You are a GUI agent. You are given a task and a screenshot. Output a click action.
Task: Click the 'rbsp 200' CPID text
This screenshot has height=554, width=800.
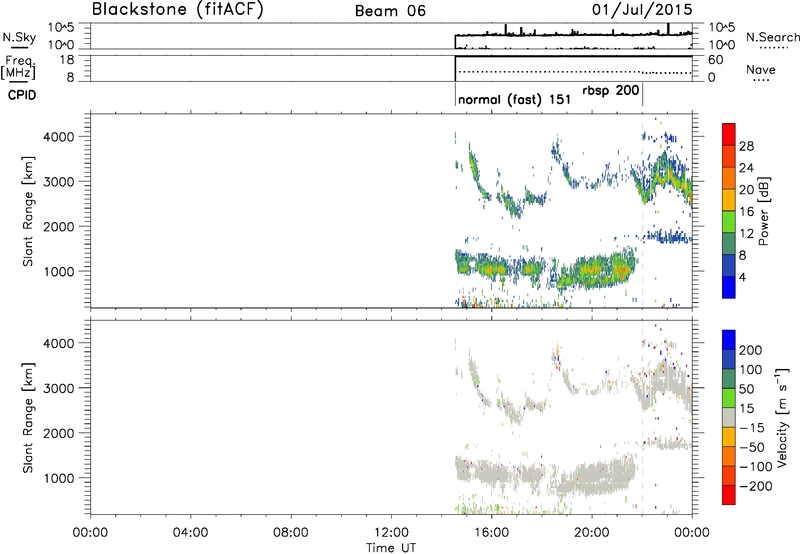pos(610,90)
